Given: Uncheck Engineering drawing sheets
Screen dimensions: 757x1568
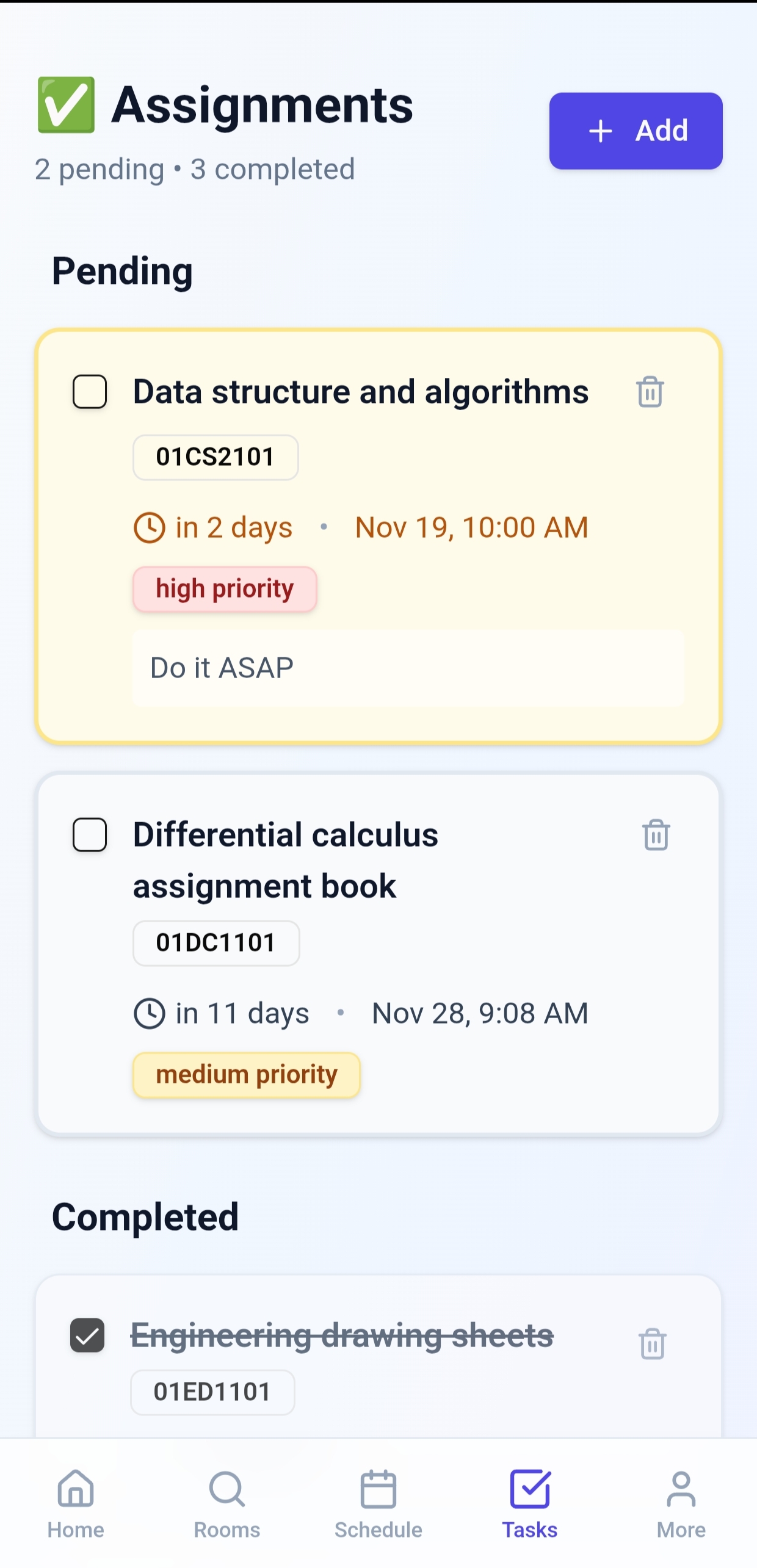Looking at the screenshot, I should pos(87,1335).
